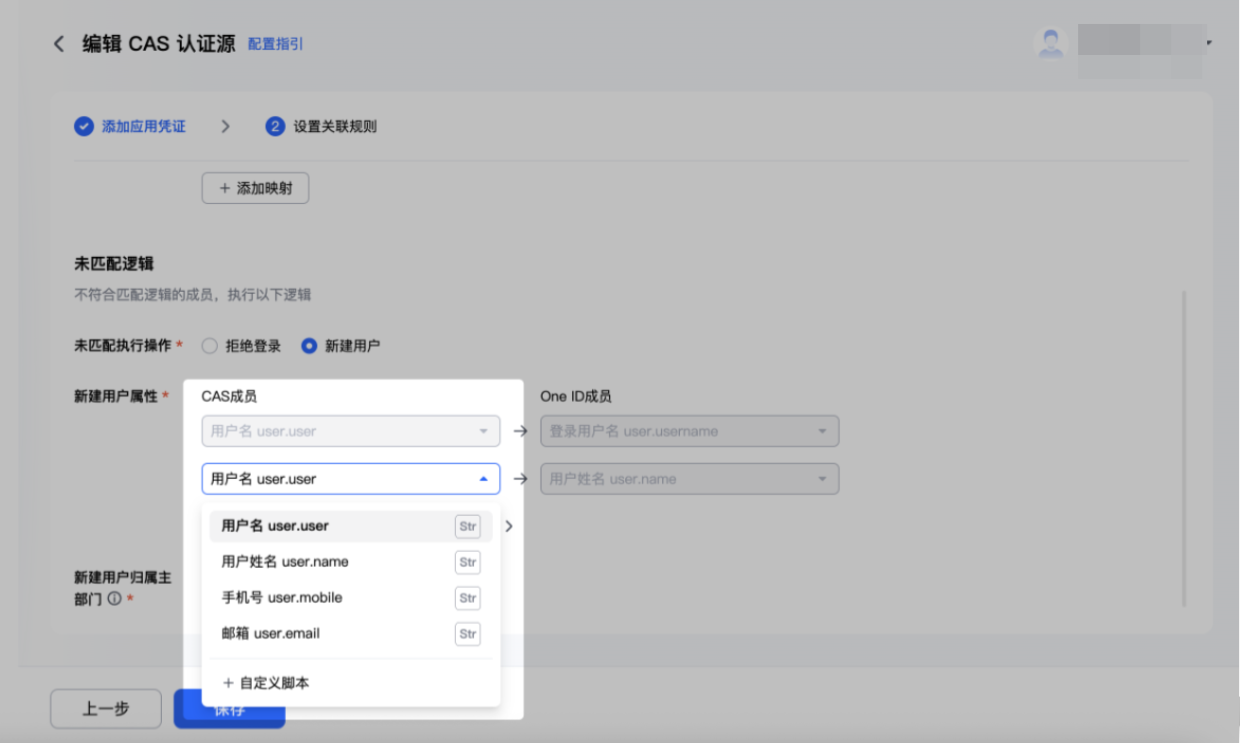This screenshot has height=743, width=1240.
Task: Click the 上一步 button
Action: click(106, 709)
